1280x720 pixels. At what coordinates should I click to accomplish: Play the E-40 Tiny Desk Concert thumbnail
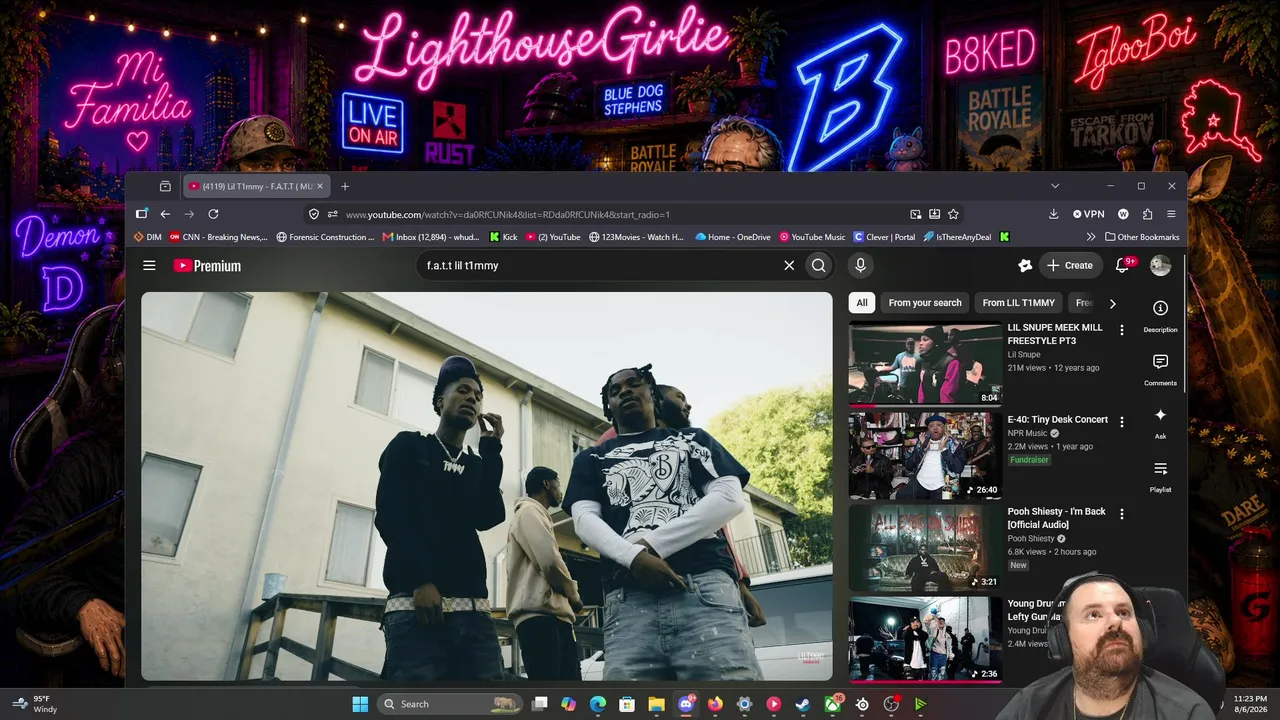(925, 455)
